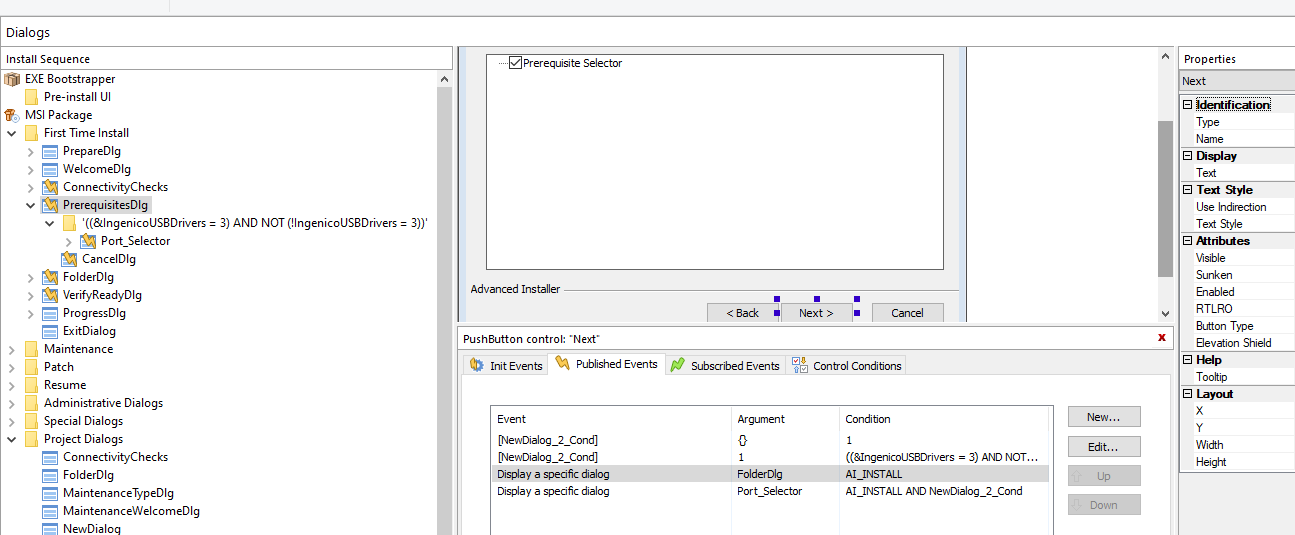1295x535 pixels.
Task: Collapse the Identification properties group
Action: [1187, 105]
